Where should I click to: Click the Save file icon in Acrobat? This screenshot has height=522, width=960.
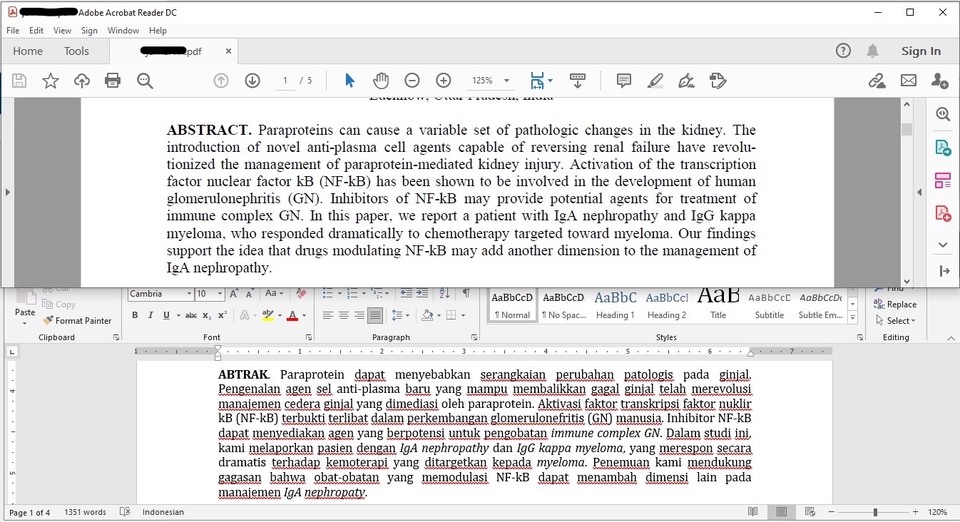19,81
